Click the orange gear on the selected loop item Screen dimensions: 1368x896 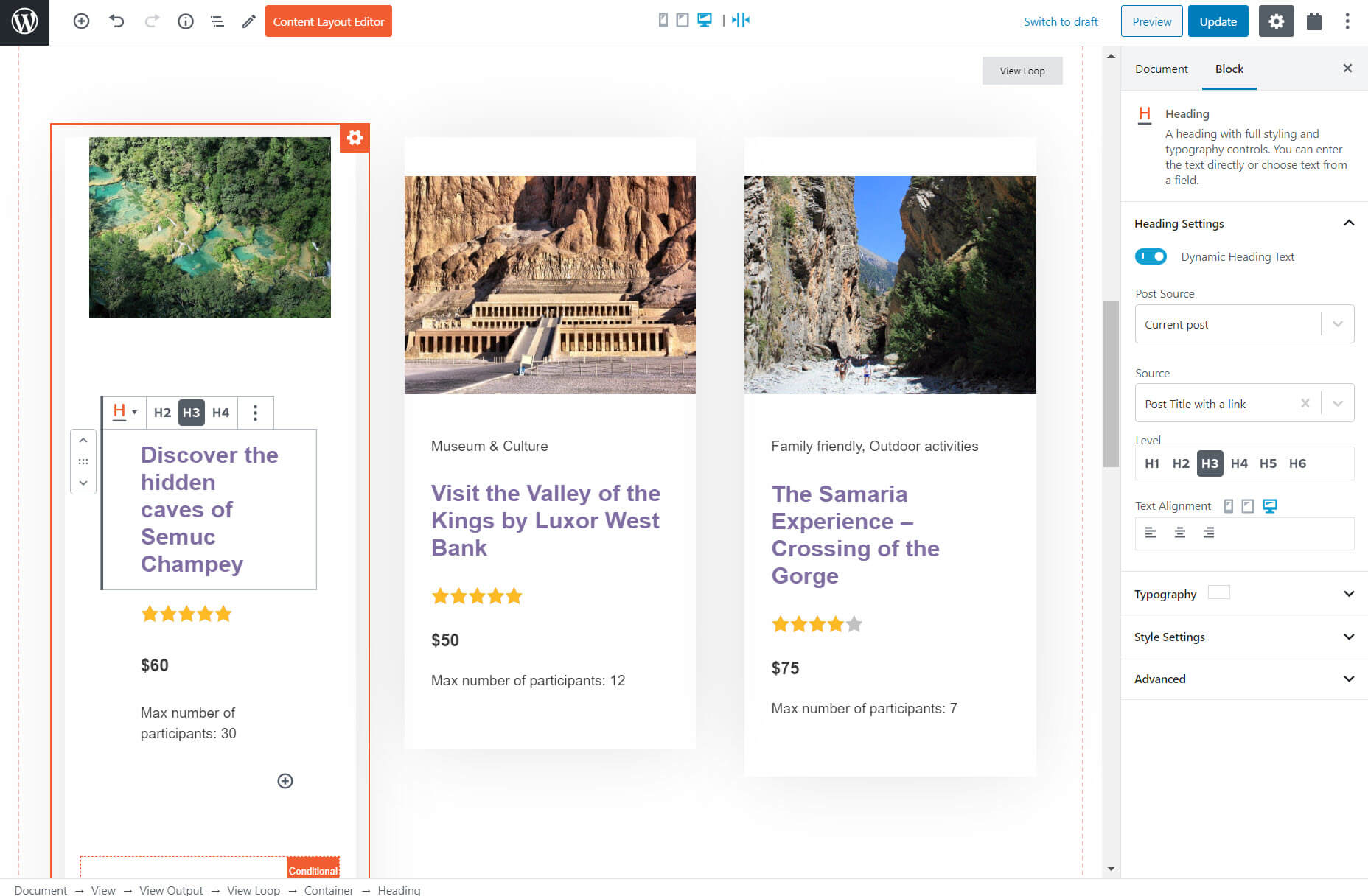click(x=355, y=138)
